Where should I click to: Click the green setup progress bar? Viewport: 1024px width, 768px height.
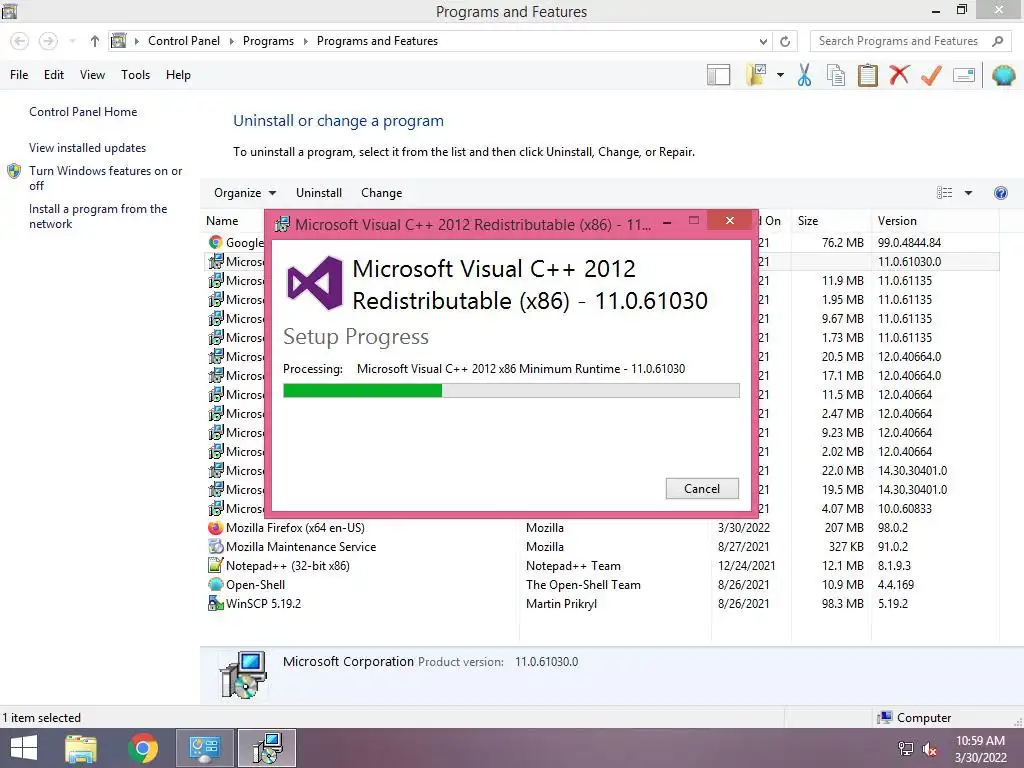coord(362,391)
